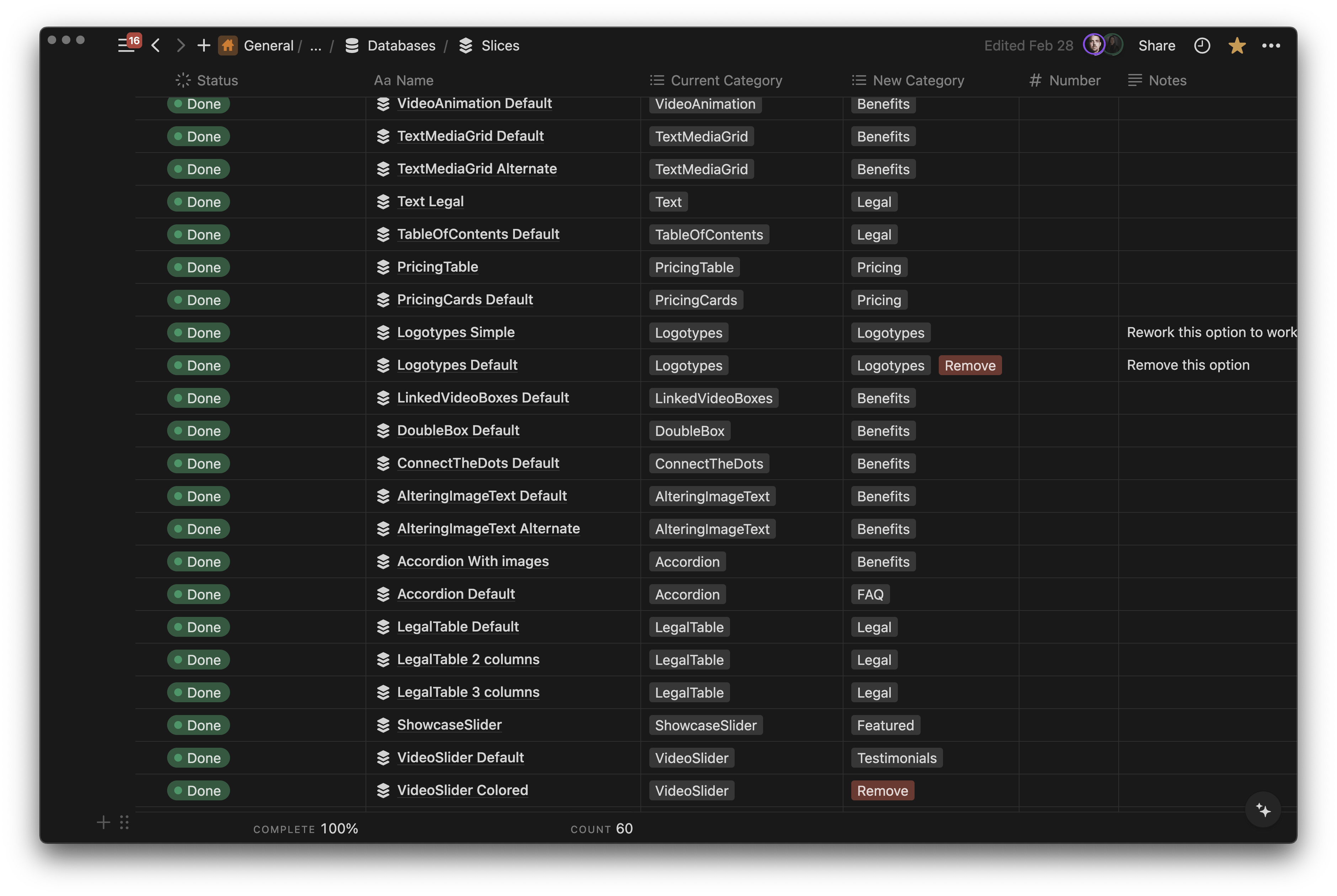Open the three-dot page options menu
Image resolution: width=1337 pixels, height=896 pixels.
[1271, 46]
